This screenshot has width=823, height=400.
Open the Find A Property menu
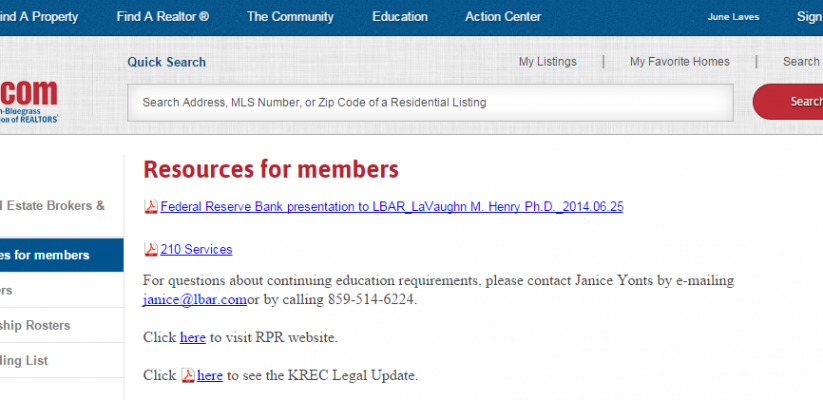tap(39, 17)
